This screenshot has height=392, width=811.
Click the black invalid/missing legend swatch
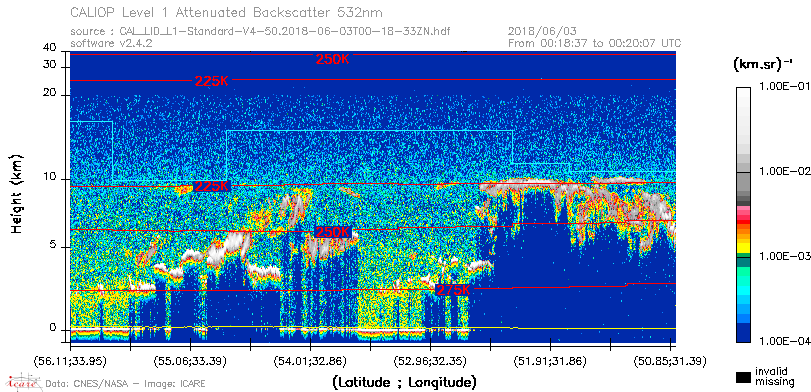point(743,377)
